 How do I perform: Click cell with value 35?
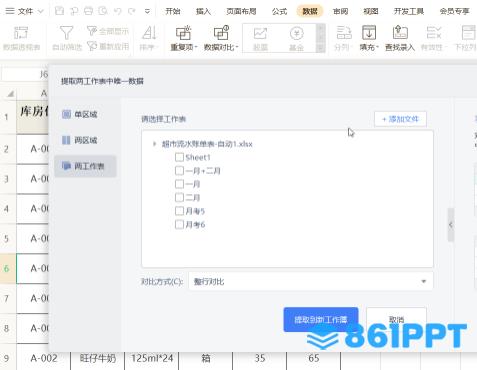(260, 358)
